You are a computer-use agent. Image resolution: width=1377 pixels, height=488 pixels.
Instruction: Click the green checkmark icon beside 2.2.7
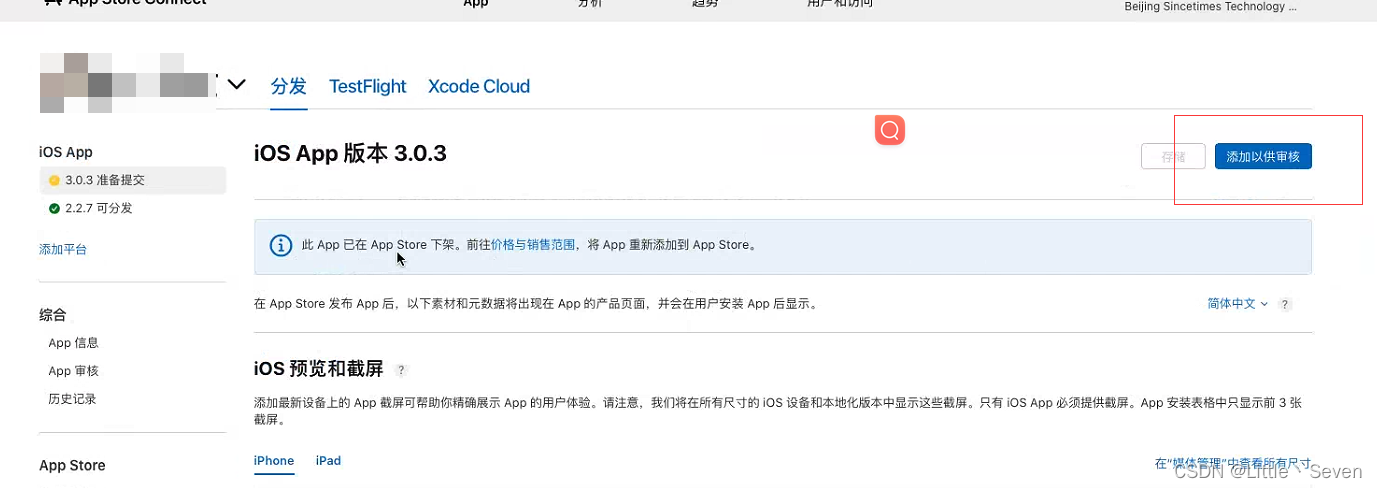(54, 208)
